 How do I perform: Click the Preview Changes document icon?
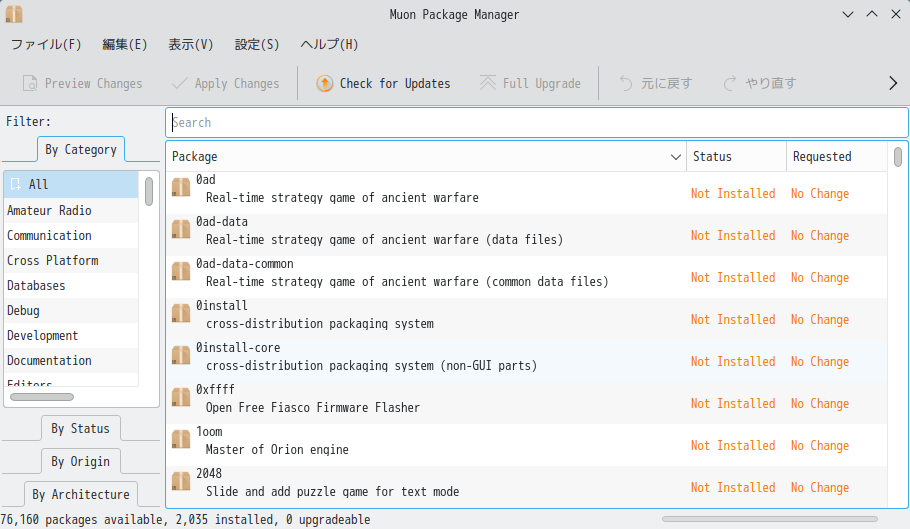point(30,84)
